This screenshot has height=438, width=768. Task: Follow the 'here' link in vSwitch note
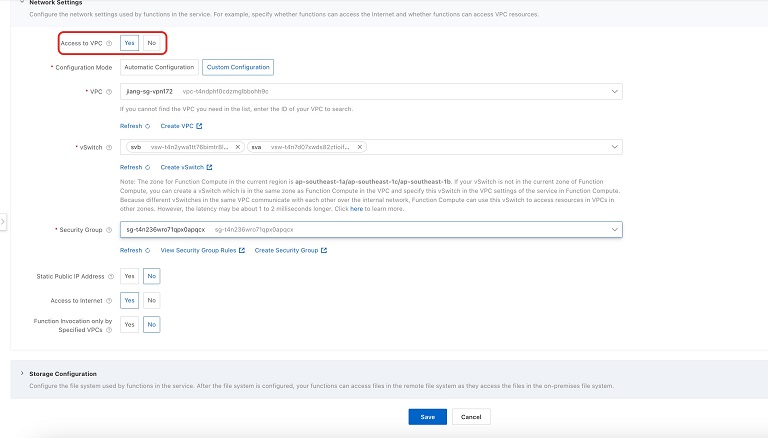pyautogui.click(x=356, y=209)
